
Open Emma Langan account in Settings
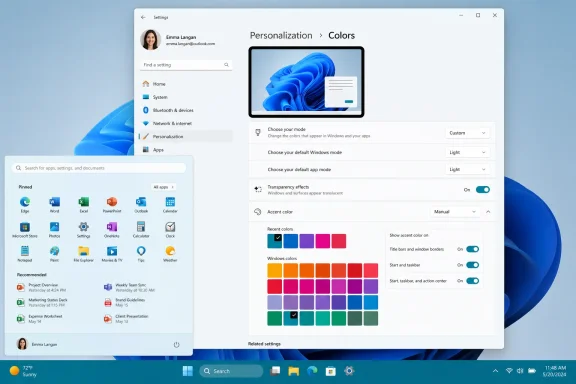point(178,40)
